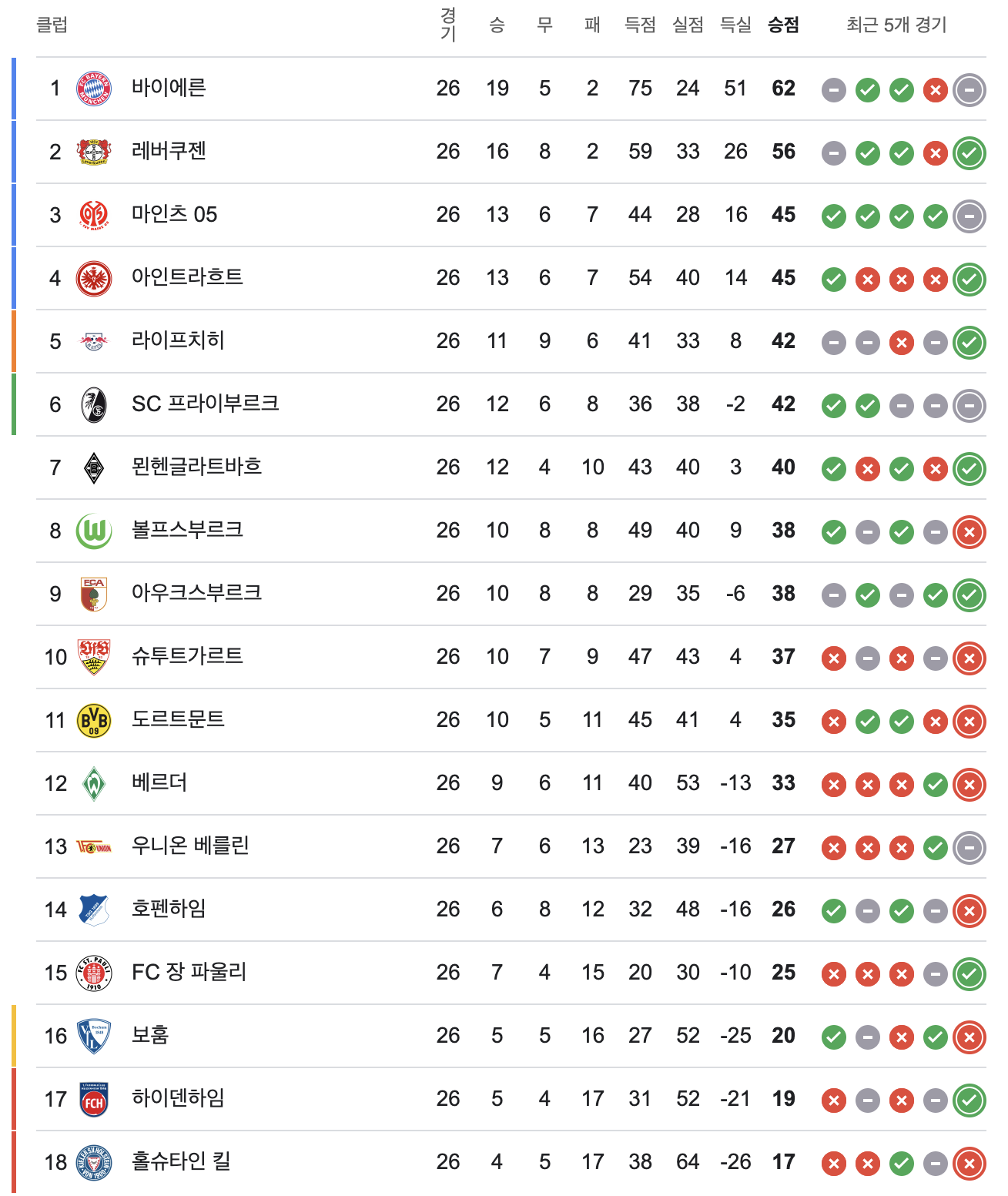This screenshot has height=1196, width=1008.
Task: Open the 슈투트가르트 team link
Action: click(x=187, y=656)
